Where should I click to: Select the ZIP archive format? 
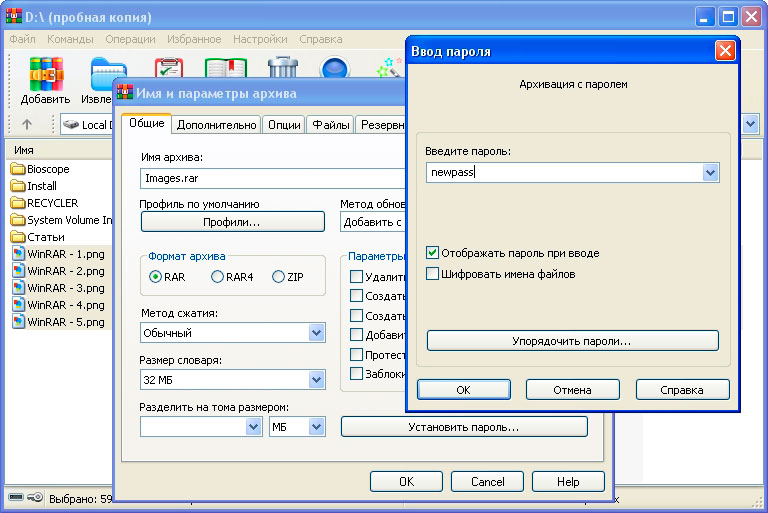click(x=278, y=277)
